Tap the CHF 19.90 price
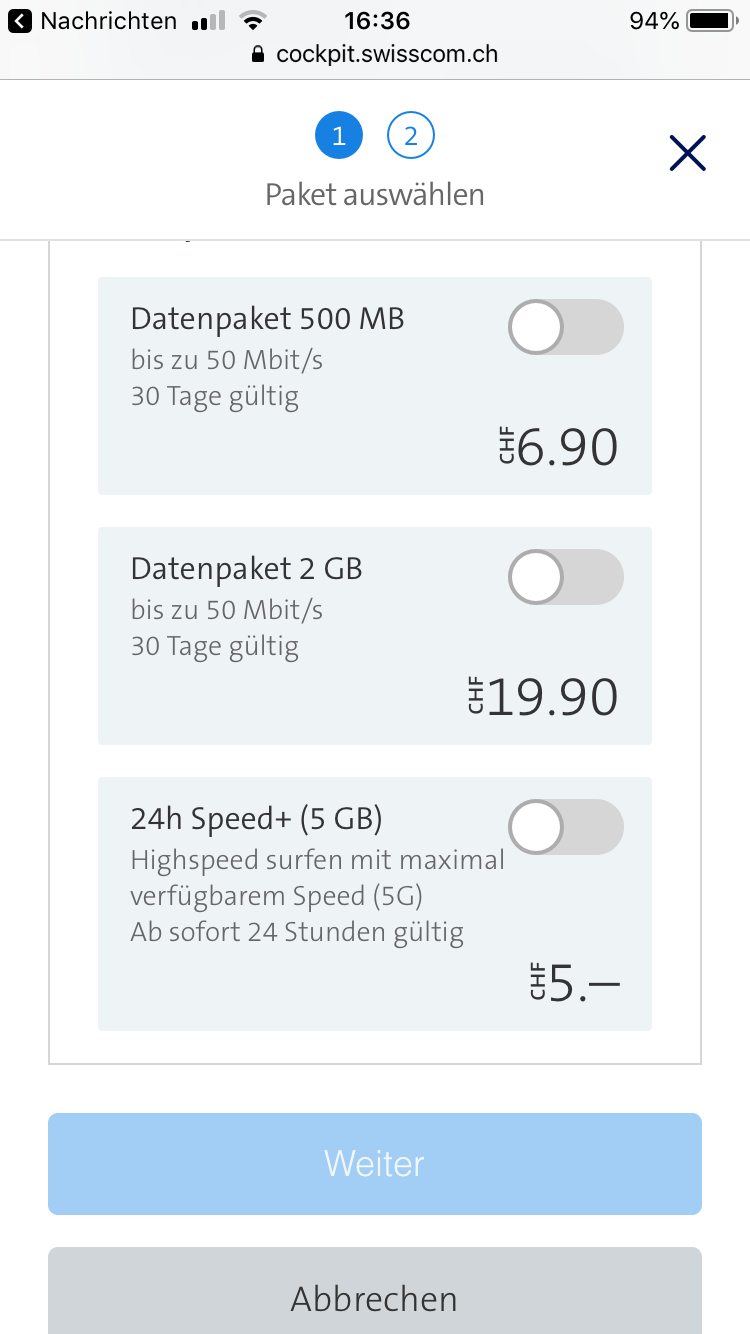 click(x=543, y=697)
